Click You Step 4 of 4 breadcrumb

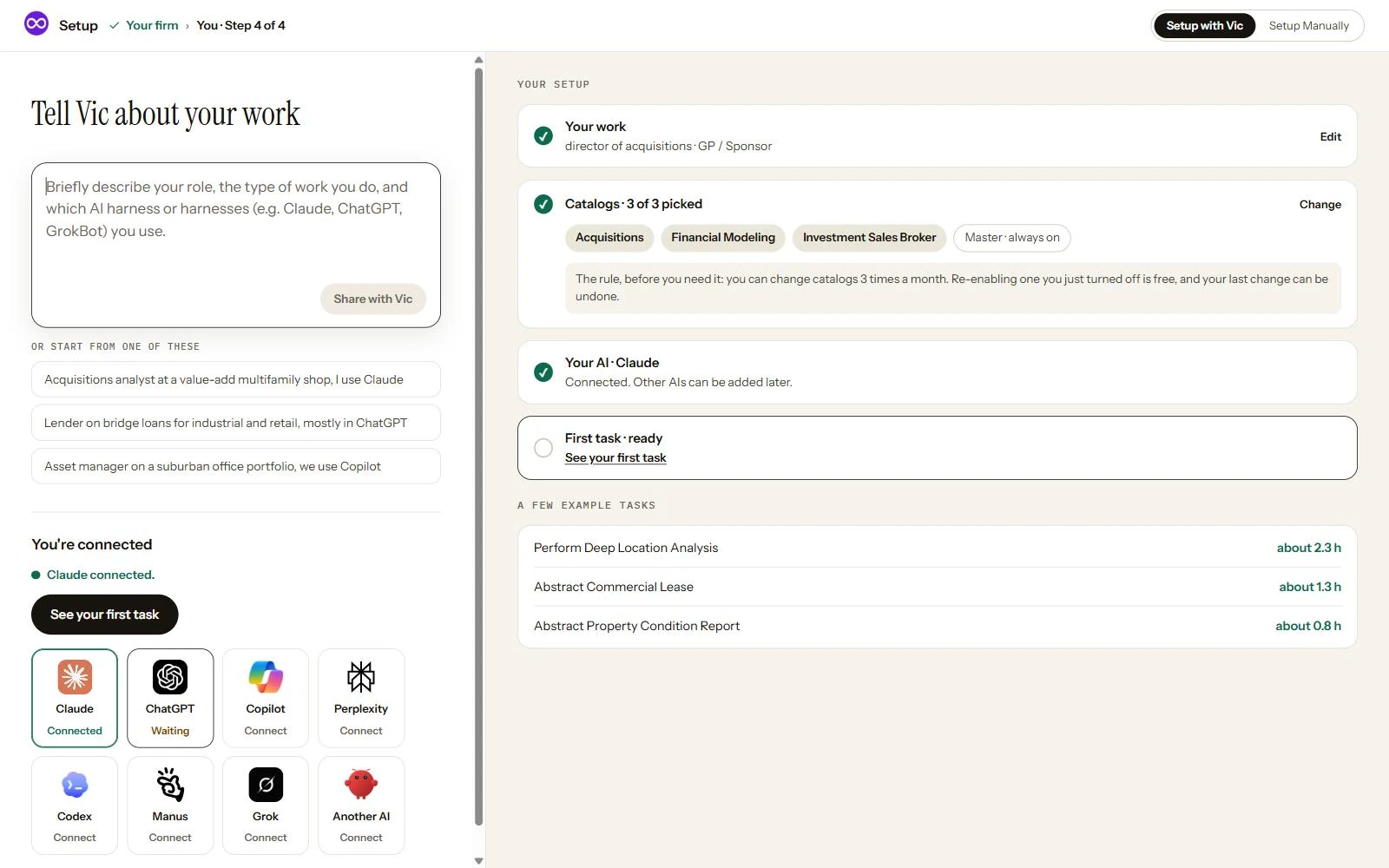240,25
